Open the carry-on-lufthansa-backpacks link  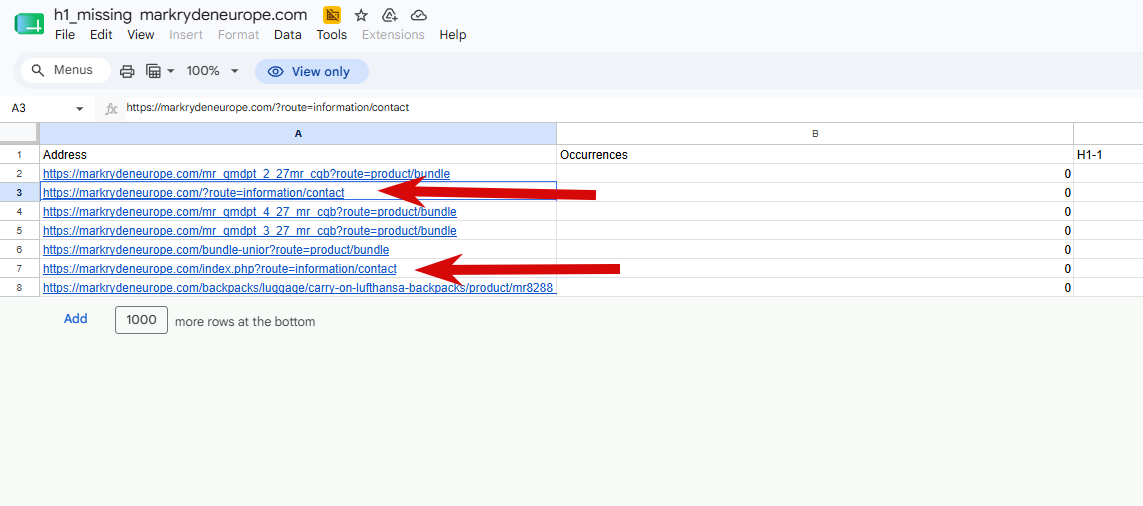tap(300, 287)
